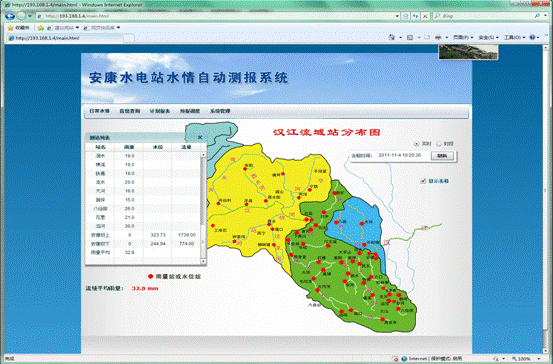Click the landscape photo thumbnail at top right
The image size is (553, 364).
tap(468, 52)
